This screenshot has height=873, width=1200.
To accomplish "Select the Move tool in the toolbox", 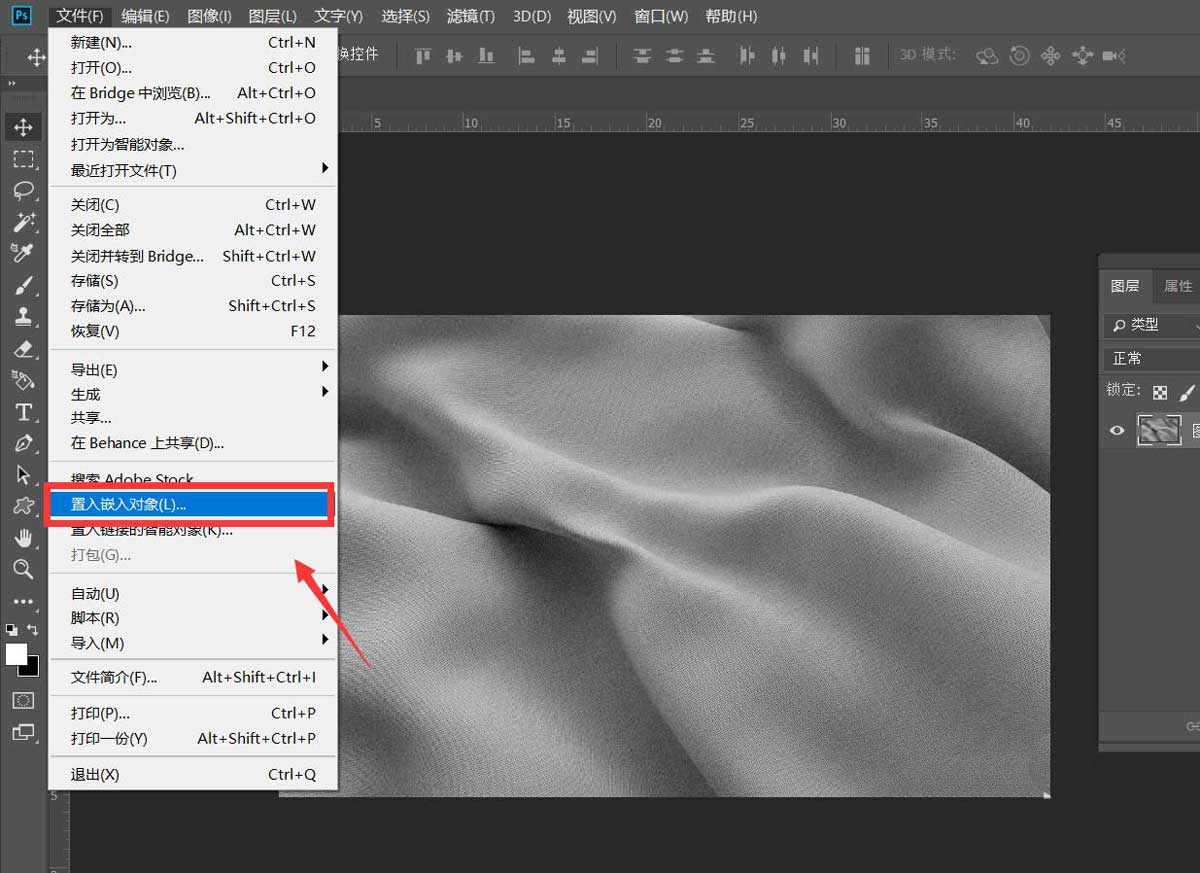I will point(23,127).
